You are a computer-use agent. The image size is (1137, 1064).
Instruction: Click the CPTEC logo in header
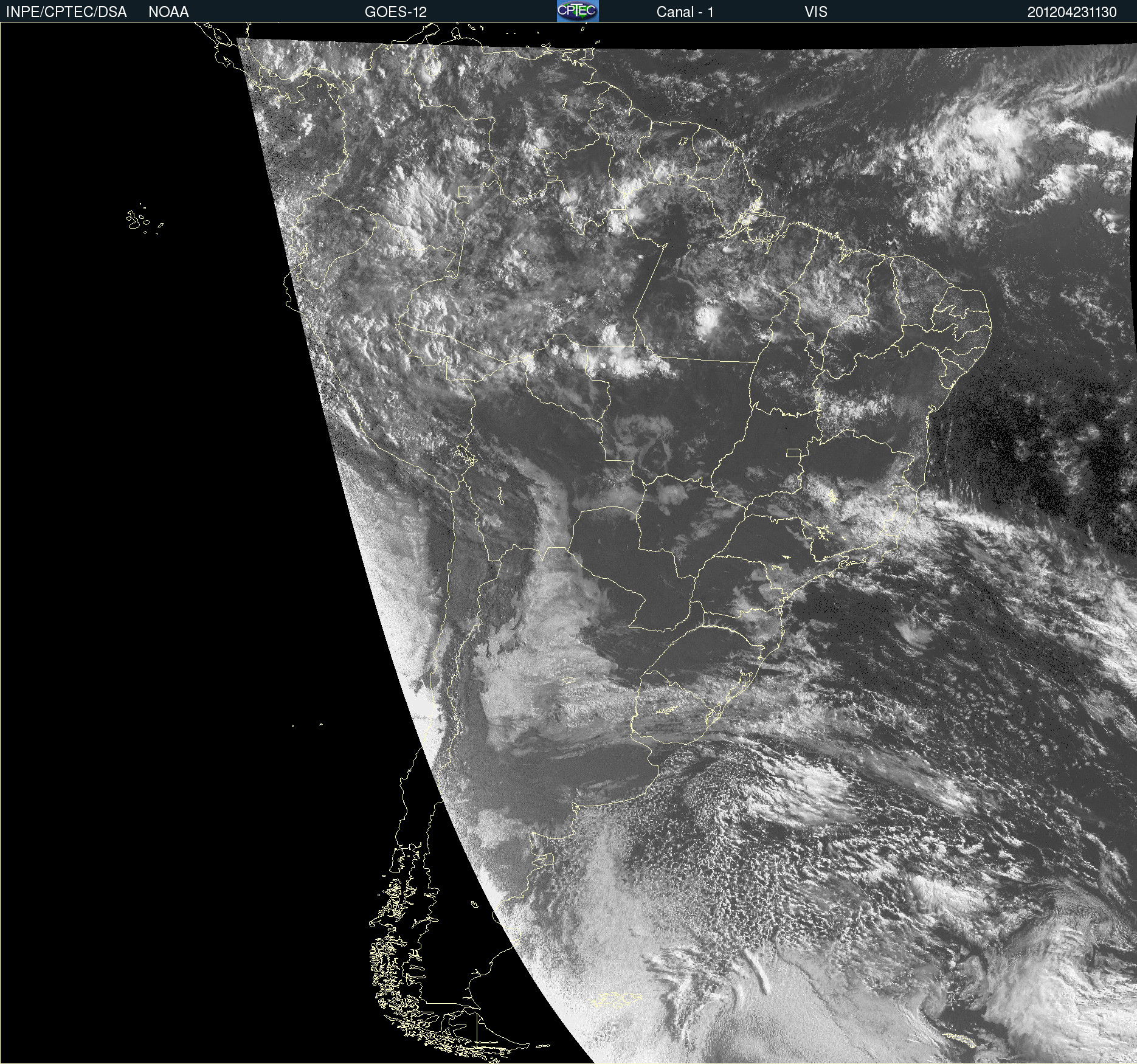point(578,11)
